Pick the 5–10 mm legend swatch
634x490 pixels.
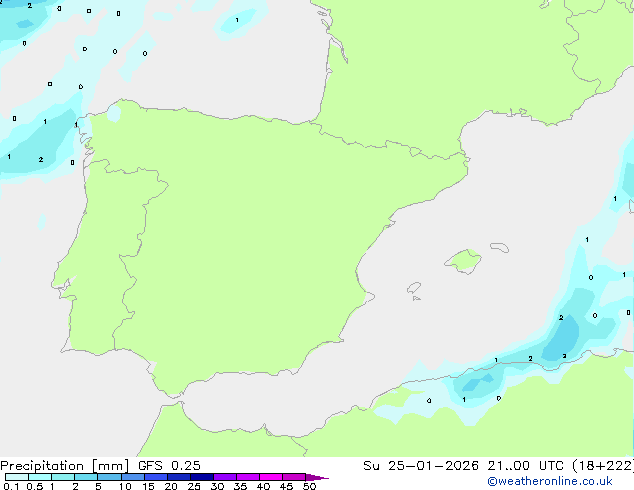[109, 477]
